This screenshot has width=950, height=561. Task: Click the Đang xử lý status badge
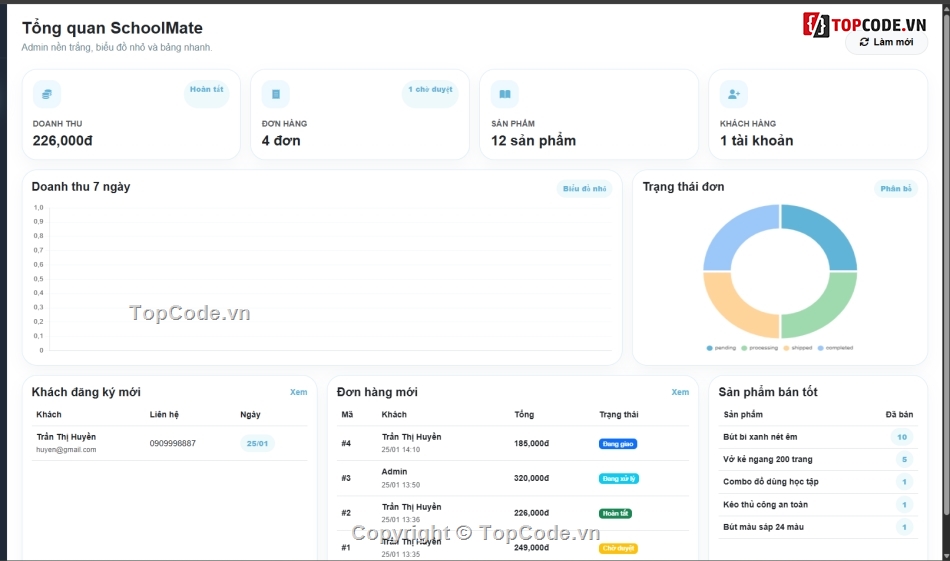coord(619,479)
